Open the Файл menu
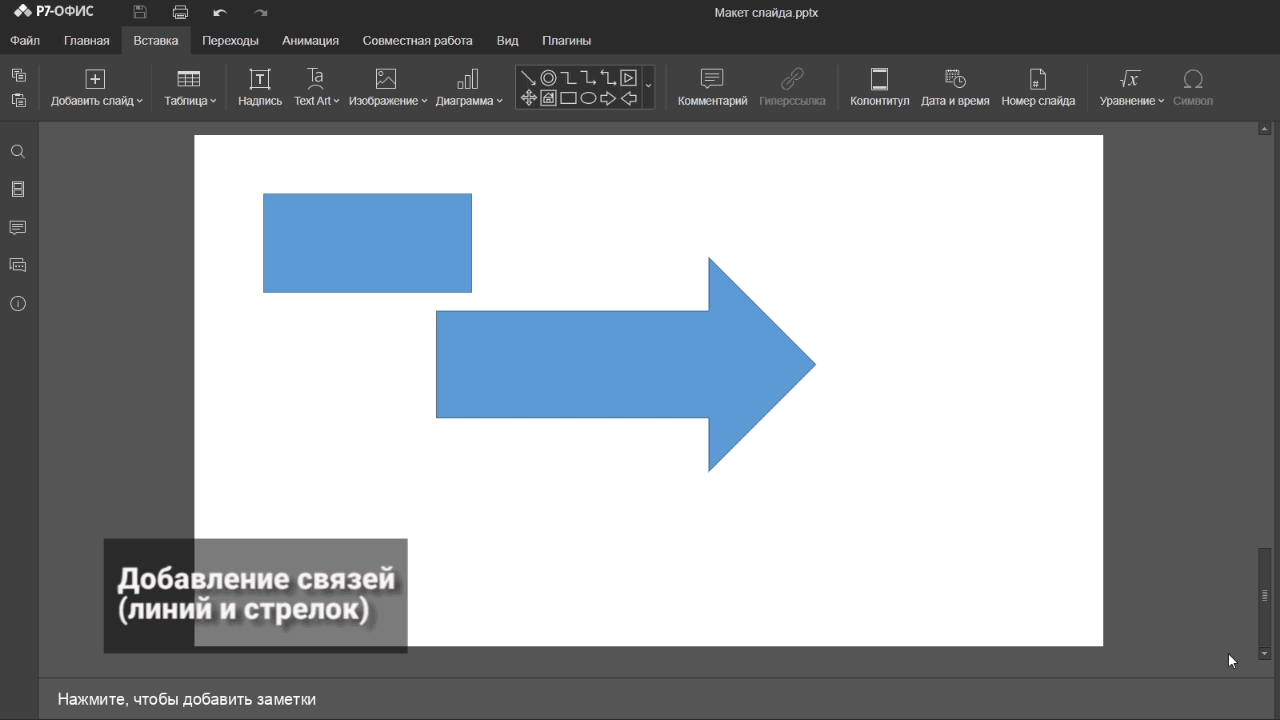The image size is (1280, 720). pyautogui.click(x=25, y=41)
